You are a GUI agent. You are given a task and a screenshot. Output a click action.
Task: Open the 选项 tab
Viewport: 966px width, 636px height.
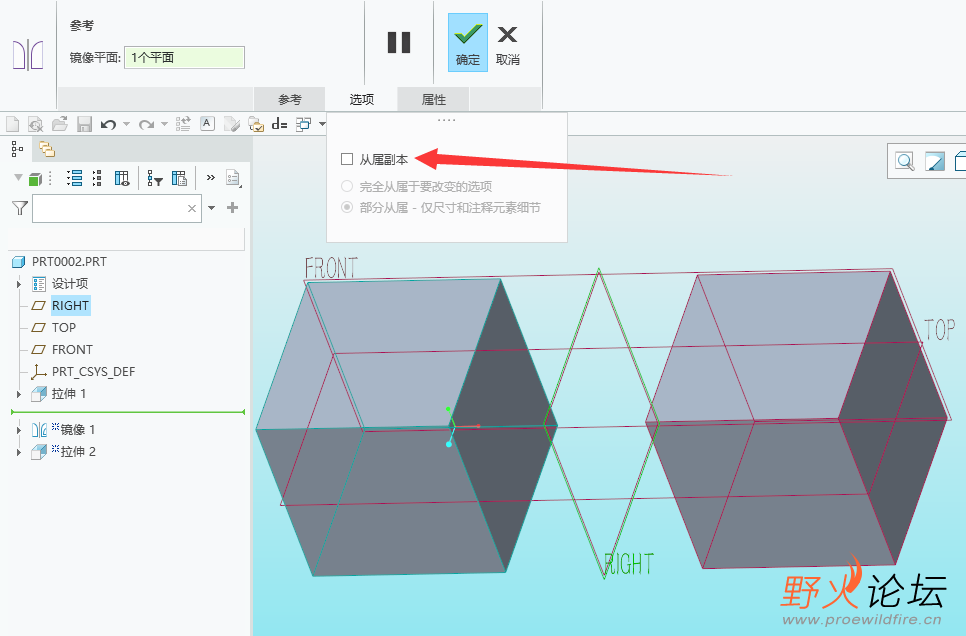(362, 99)
